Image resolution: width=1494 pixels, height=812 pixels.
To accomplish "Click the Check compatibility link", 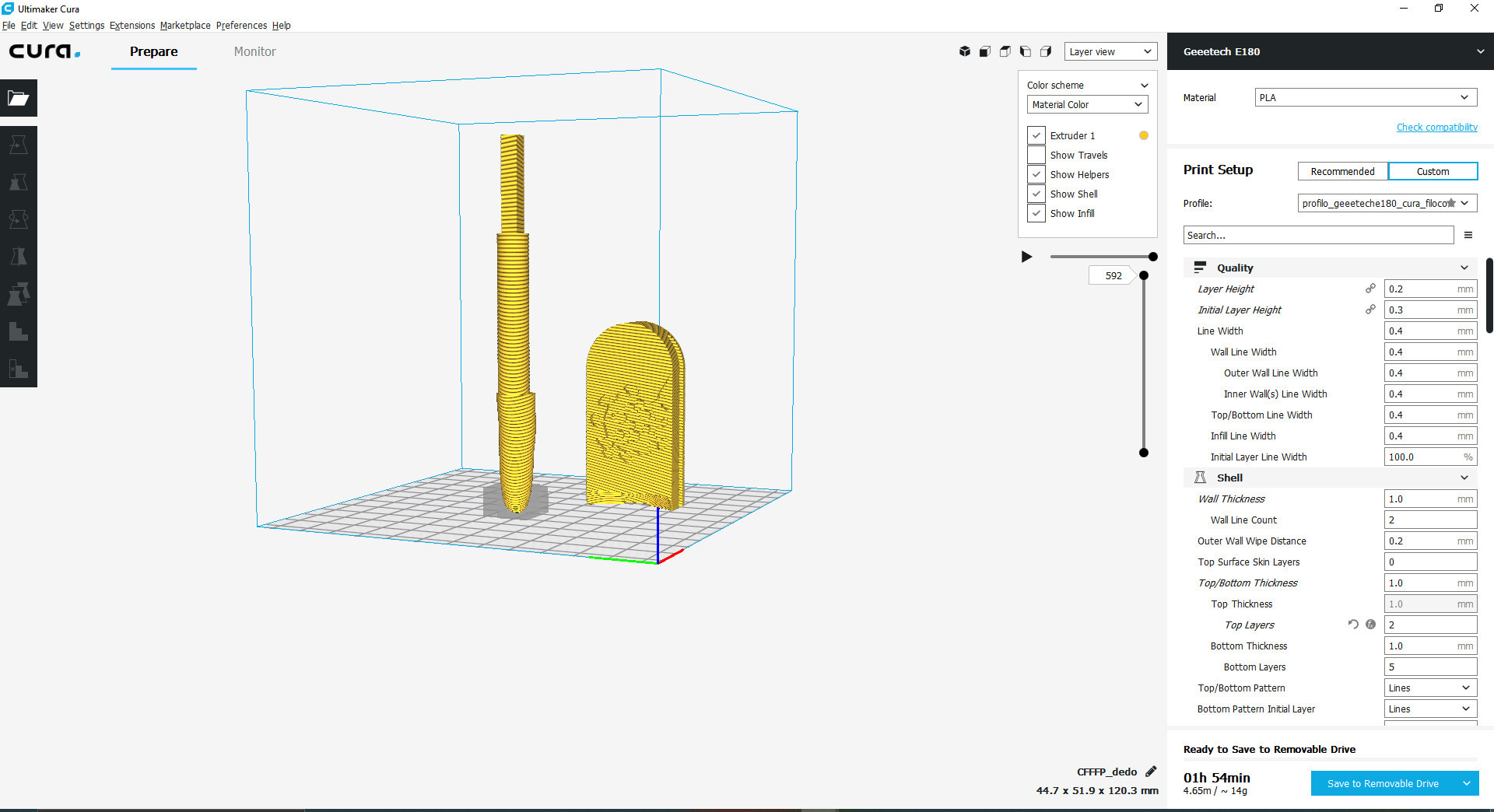I will pos(1436,127).
